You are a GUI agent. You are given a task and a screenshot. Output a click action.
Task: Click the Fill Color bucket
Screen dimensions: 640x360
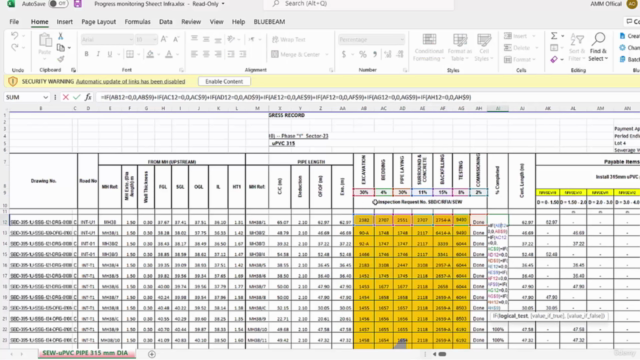click(150, 54)
